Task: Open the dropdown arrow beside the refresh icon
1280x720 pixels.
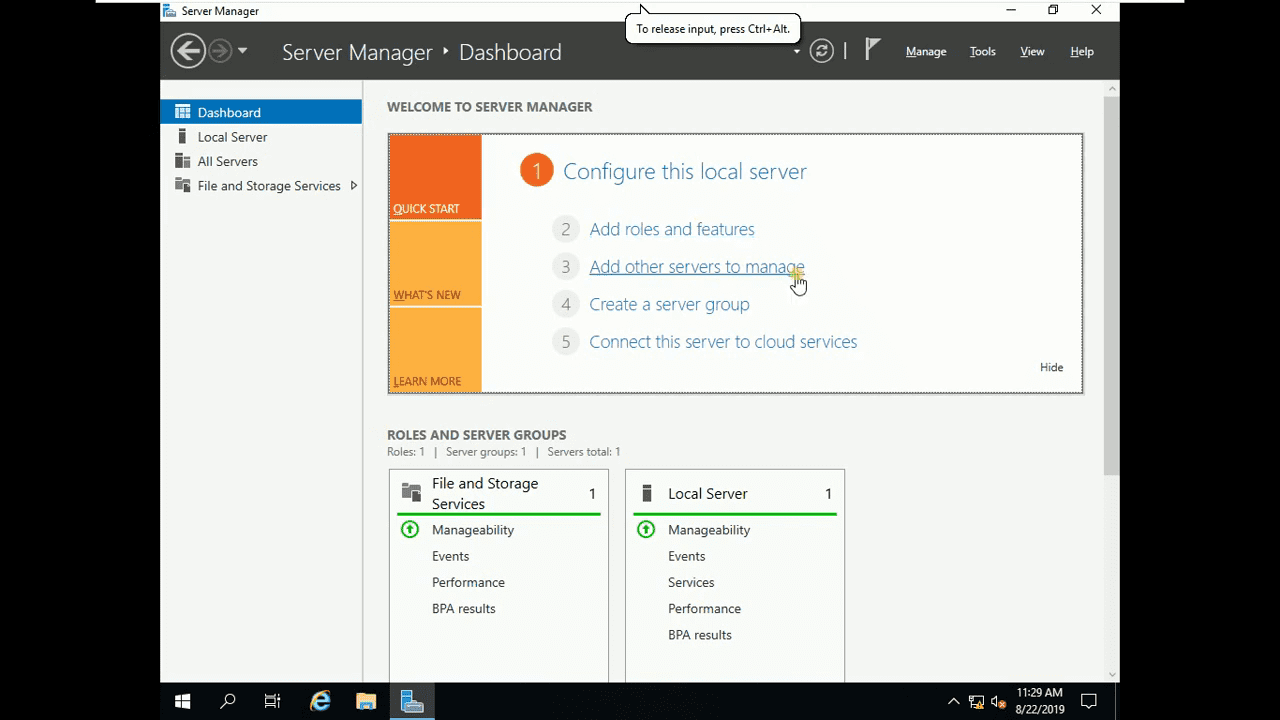Action: [x=797, y=51]
